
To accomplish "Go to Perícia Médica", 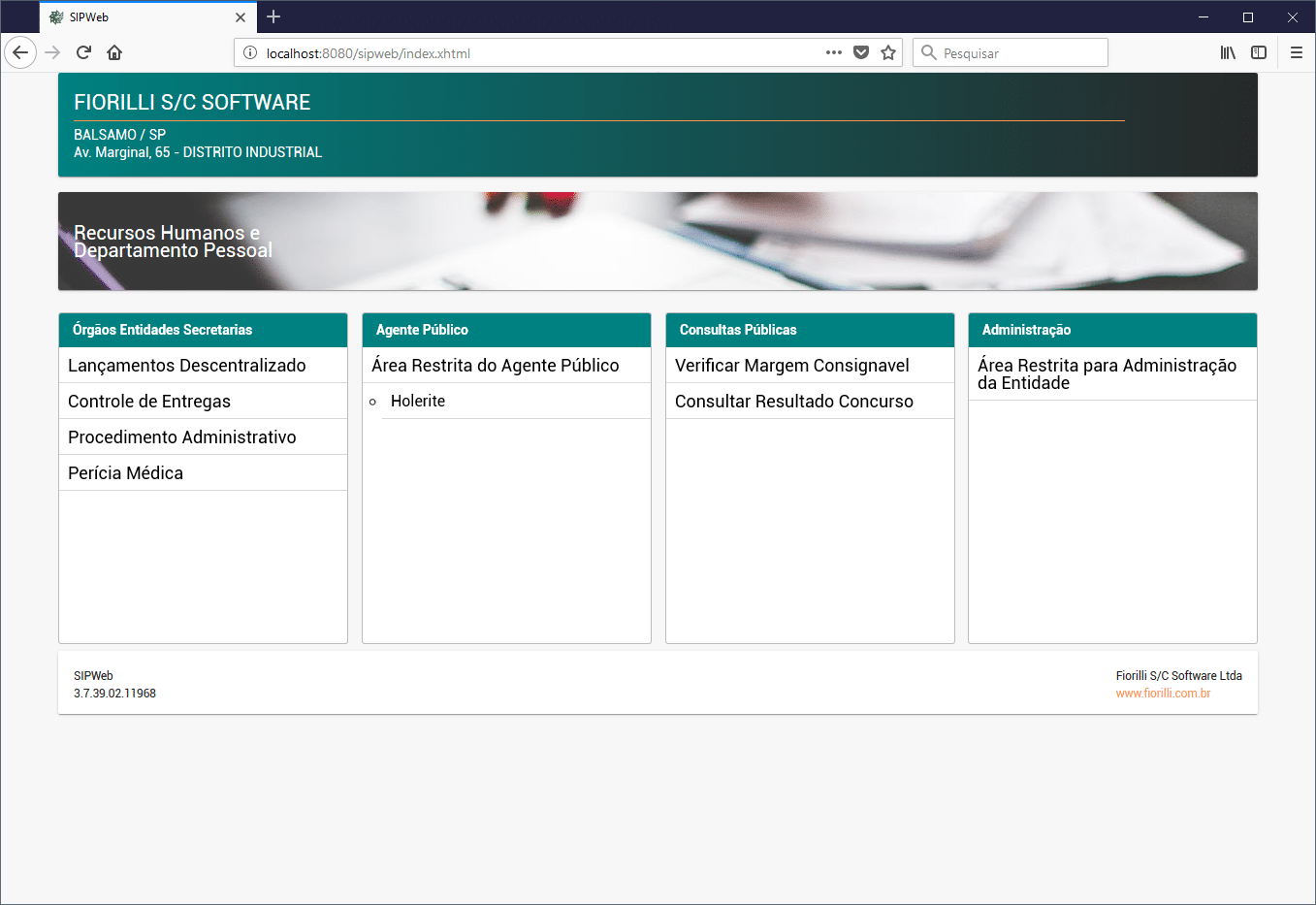I will [x=125, y=473].
